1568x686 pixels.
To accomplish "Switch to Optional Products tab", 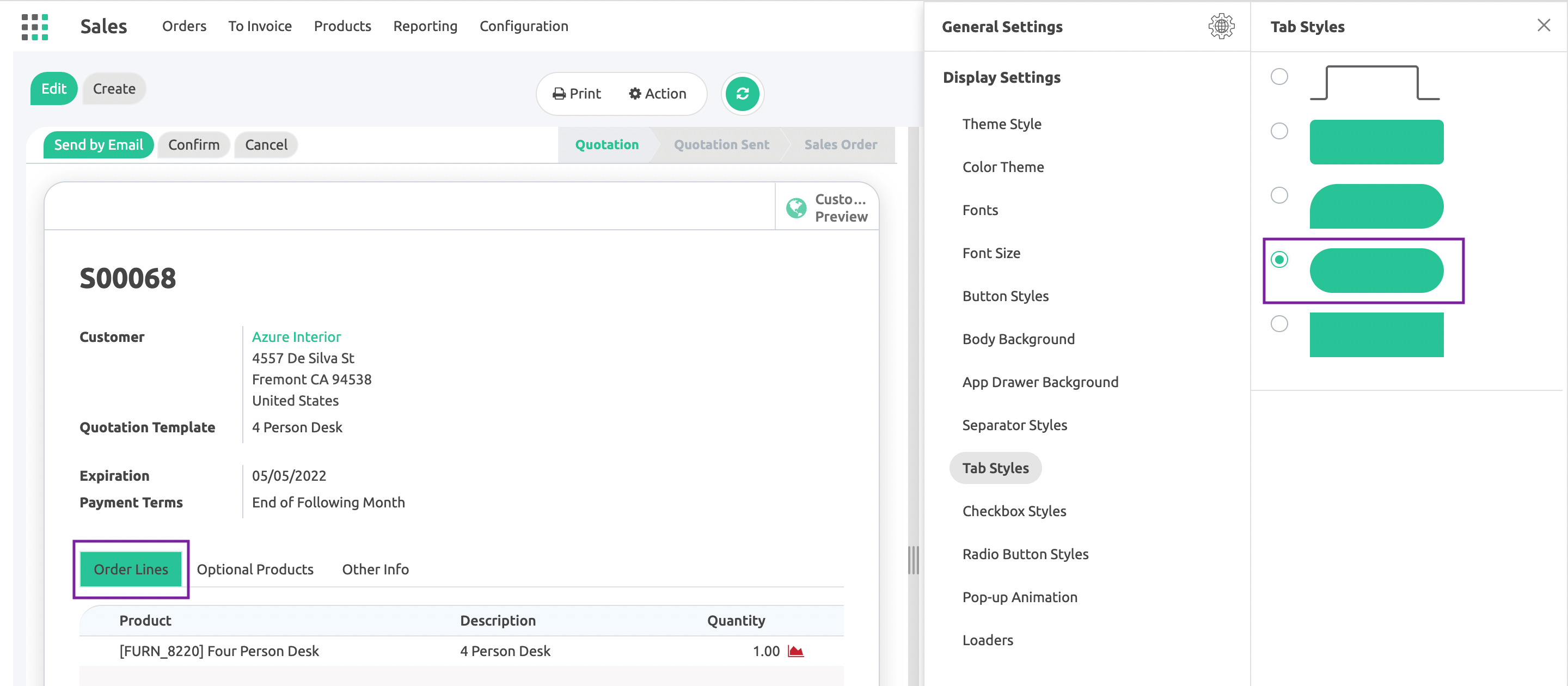I will (x=255, y=569).
